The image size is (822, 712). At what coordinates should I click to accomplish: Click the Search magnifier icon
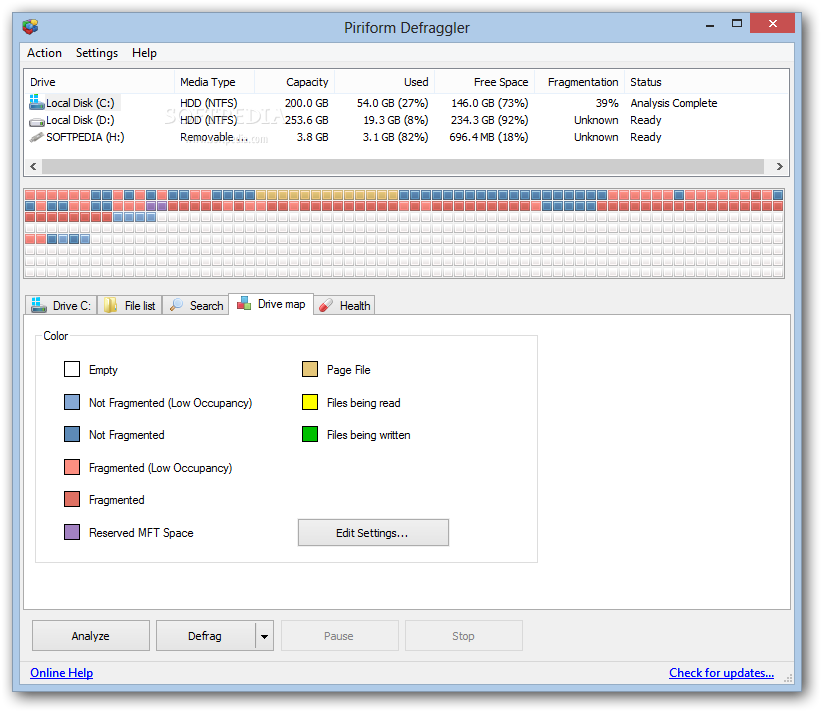177,305
